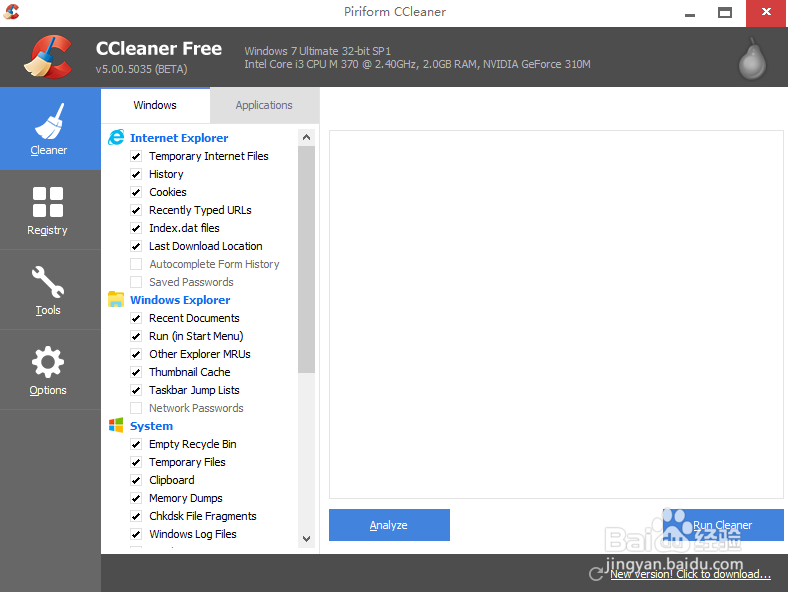Toggle Empty Recycle Bin checkbox

point(136,444)
